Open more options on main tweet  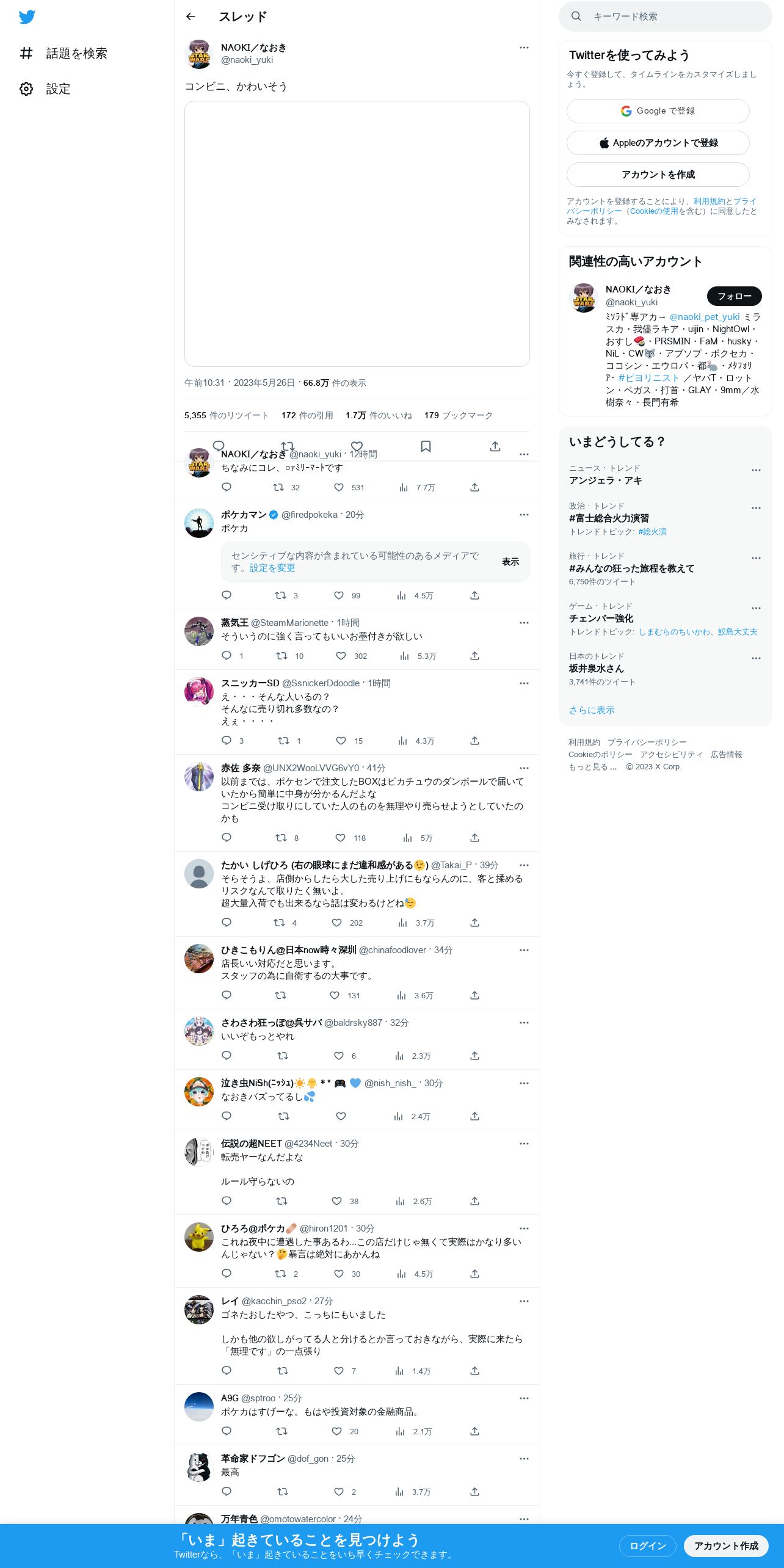tap(524, 48)
